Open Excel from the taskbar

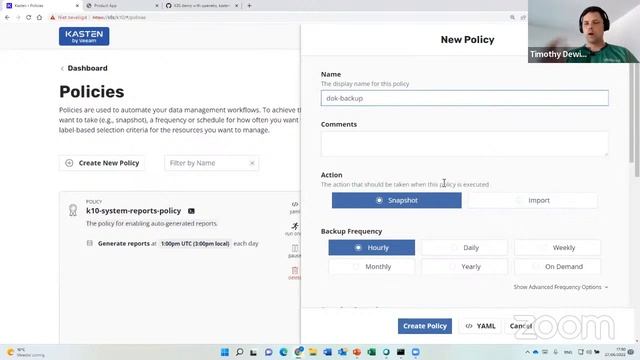pos(371,352)
